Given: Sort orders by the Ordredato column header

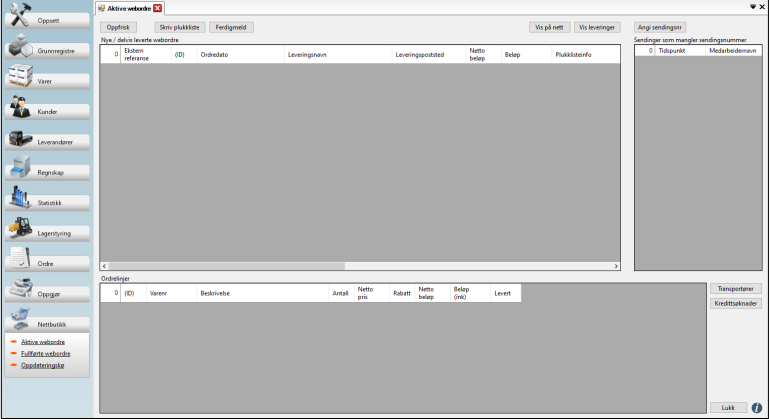Looking at the screenshot, I should click(214, 54).
